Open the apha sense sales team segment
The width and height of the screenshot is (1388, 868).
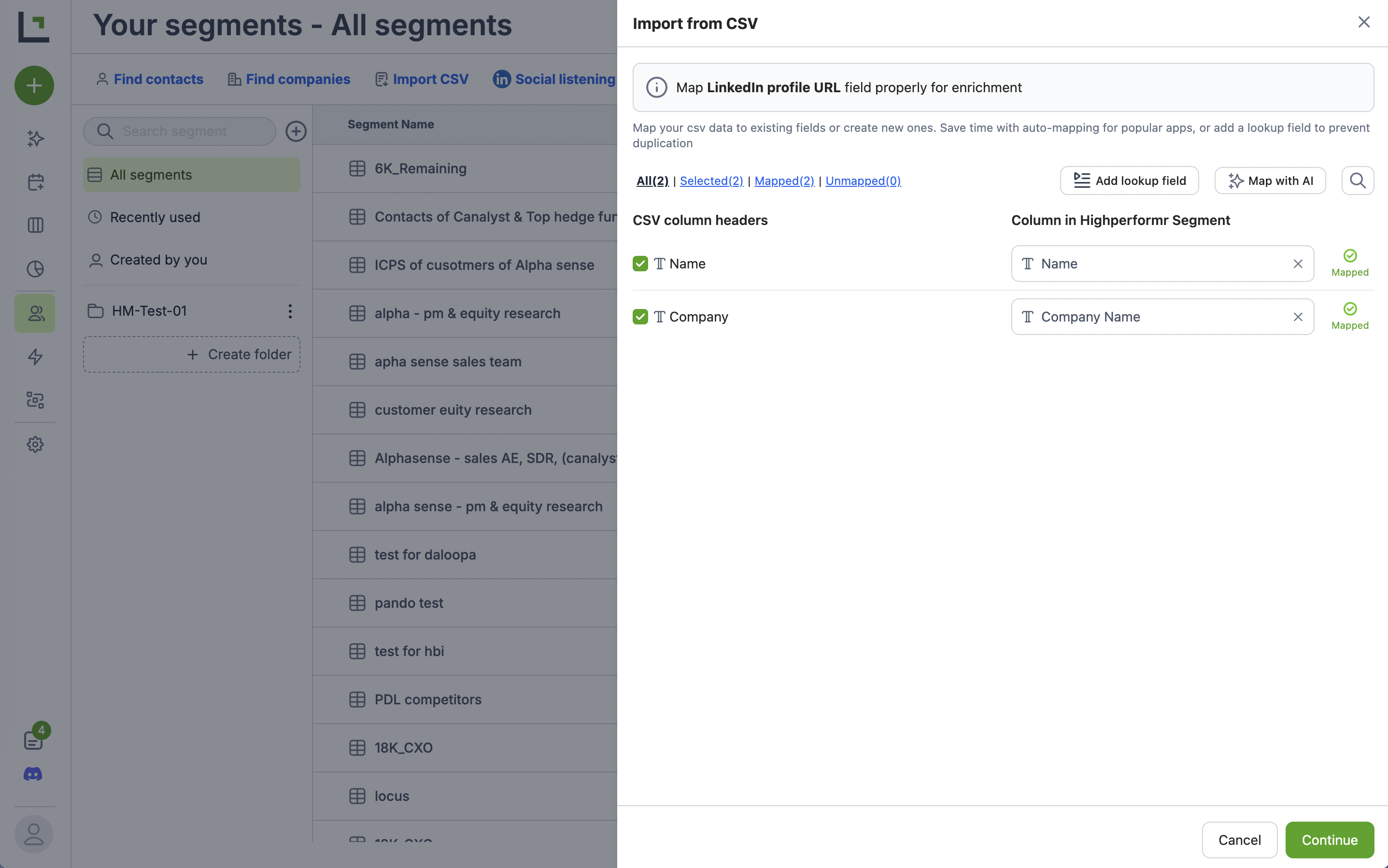pyautogui.click(x=448, y=362)
